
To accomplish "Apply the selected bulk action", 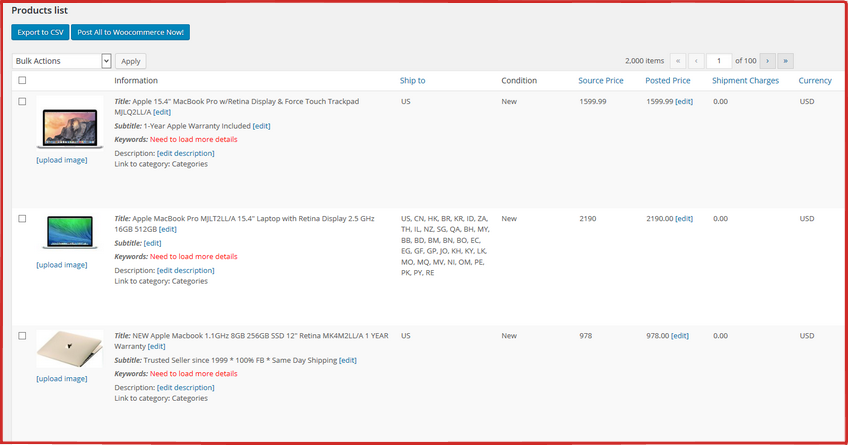I will pyautogui.click(x=130, y=61).
